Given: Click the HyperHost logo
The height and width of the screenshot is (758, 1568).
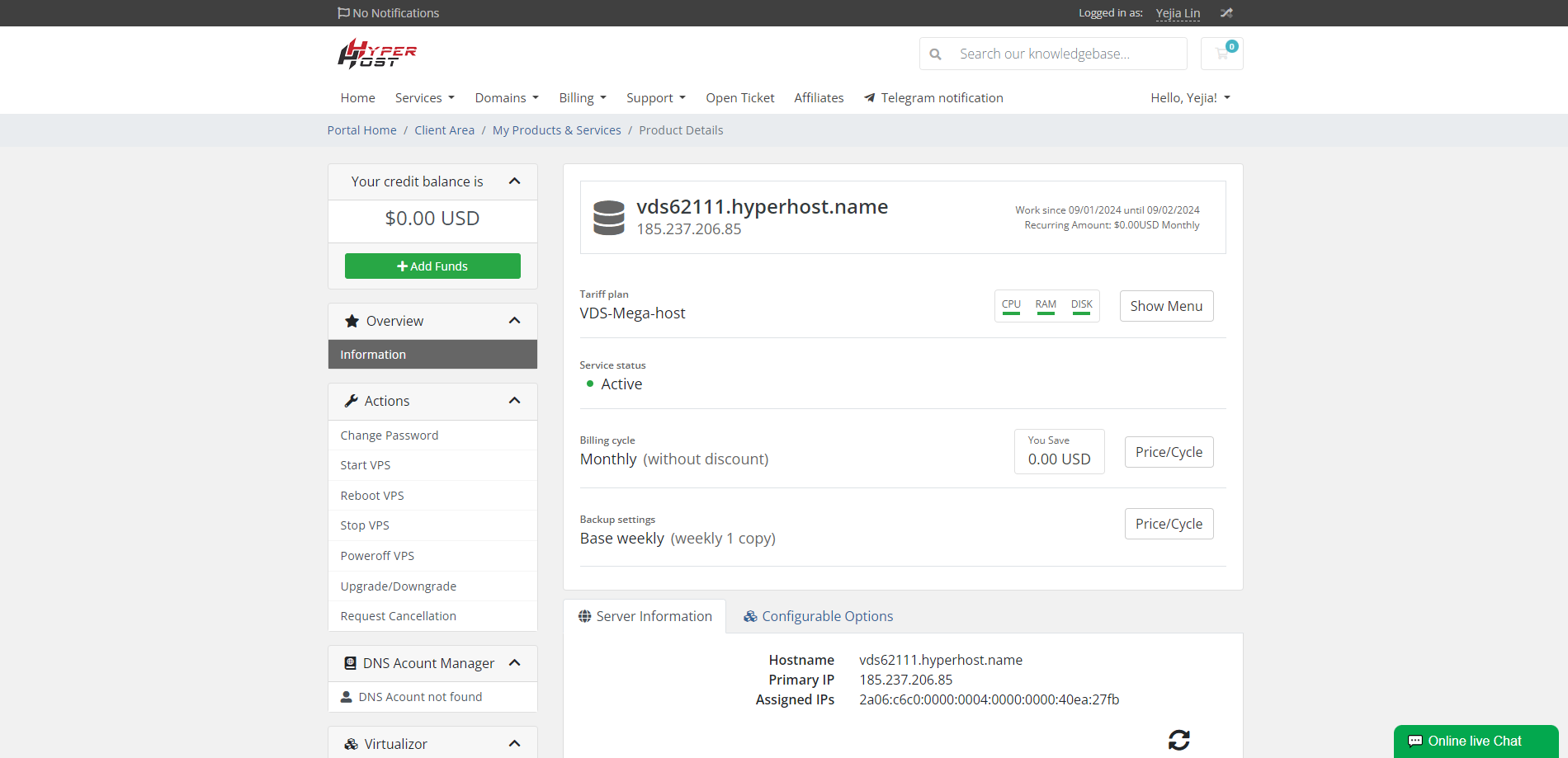Looking at the screenshot, I should point(376,54).
